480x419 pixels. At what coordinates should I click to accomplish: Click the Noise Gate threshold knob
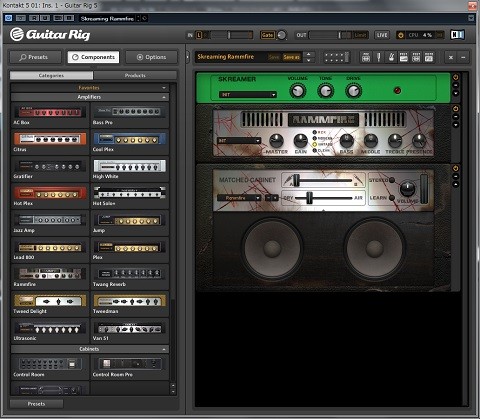(282, 35)
